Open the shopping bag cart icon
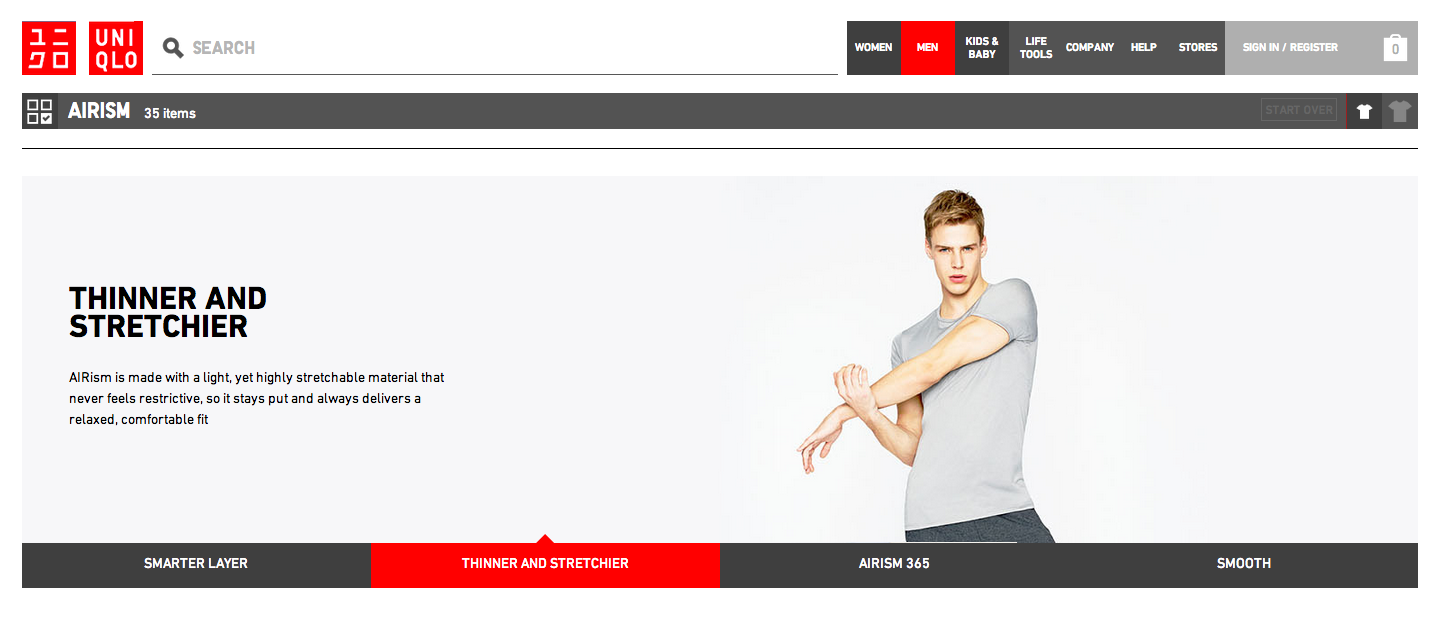This screenshot has height=642, width=1439. (1395, 48)
